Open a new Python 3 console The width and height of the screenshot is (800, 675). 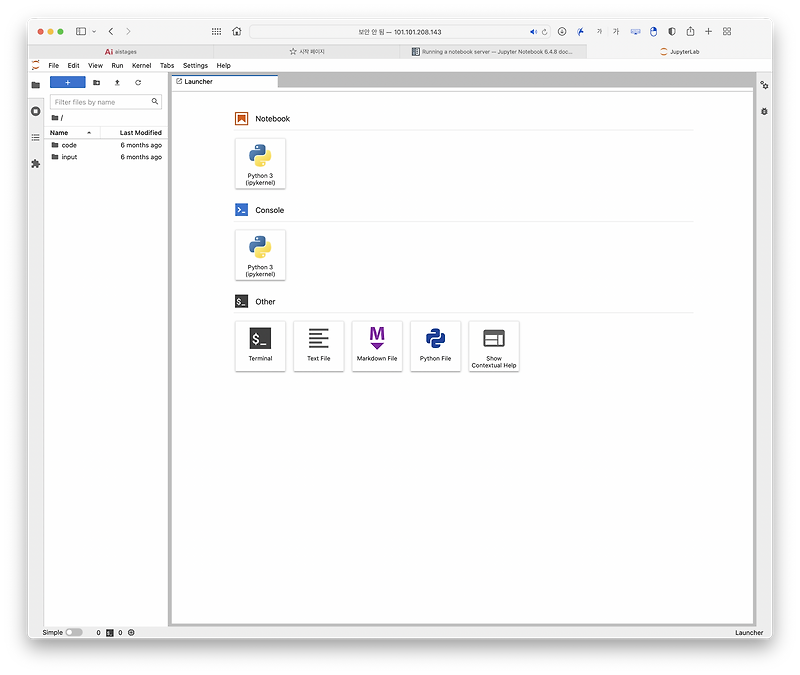[260, 255]
